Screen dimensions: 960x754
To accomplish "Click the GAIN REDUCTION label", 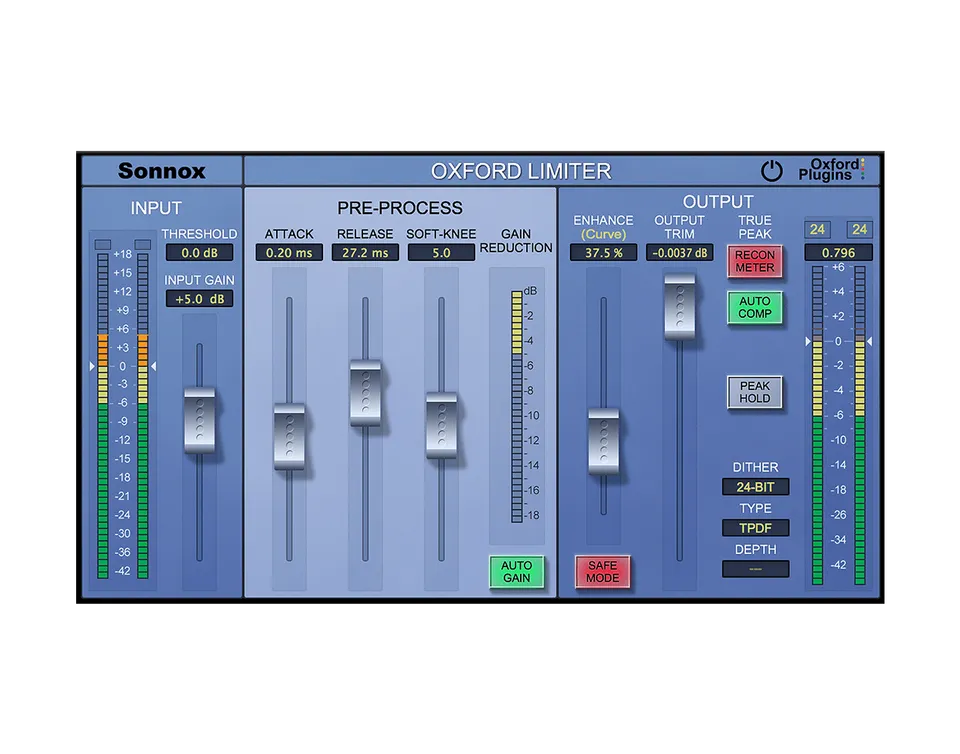I will [x=516, y=241].
